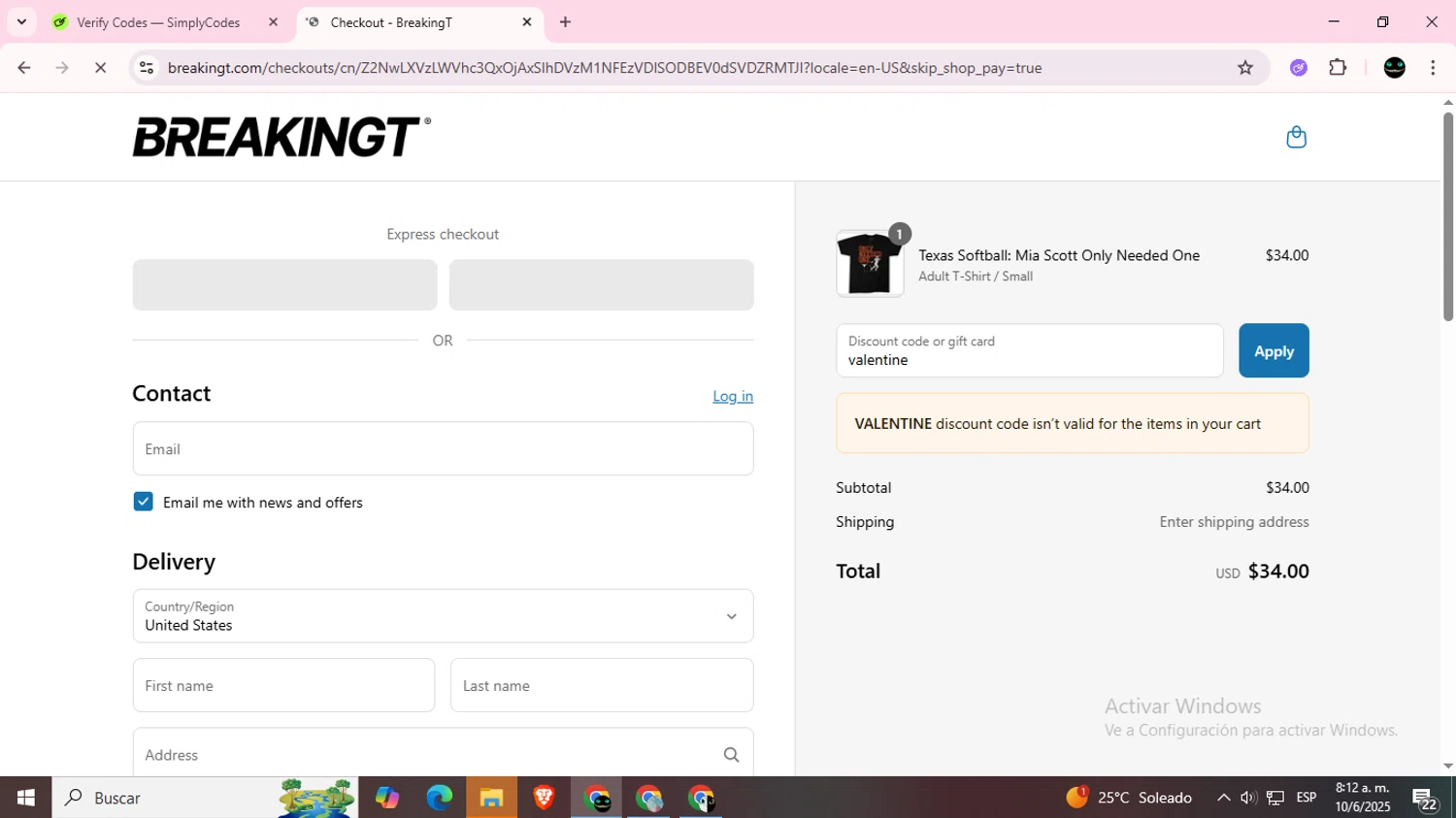Click ESP language indicator
Screen dimensions: 1456x818
click(x=1307, y=798)
